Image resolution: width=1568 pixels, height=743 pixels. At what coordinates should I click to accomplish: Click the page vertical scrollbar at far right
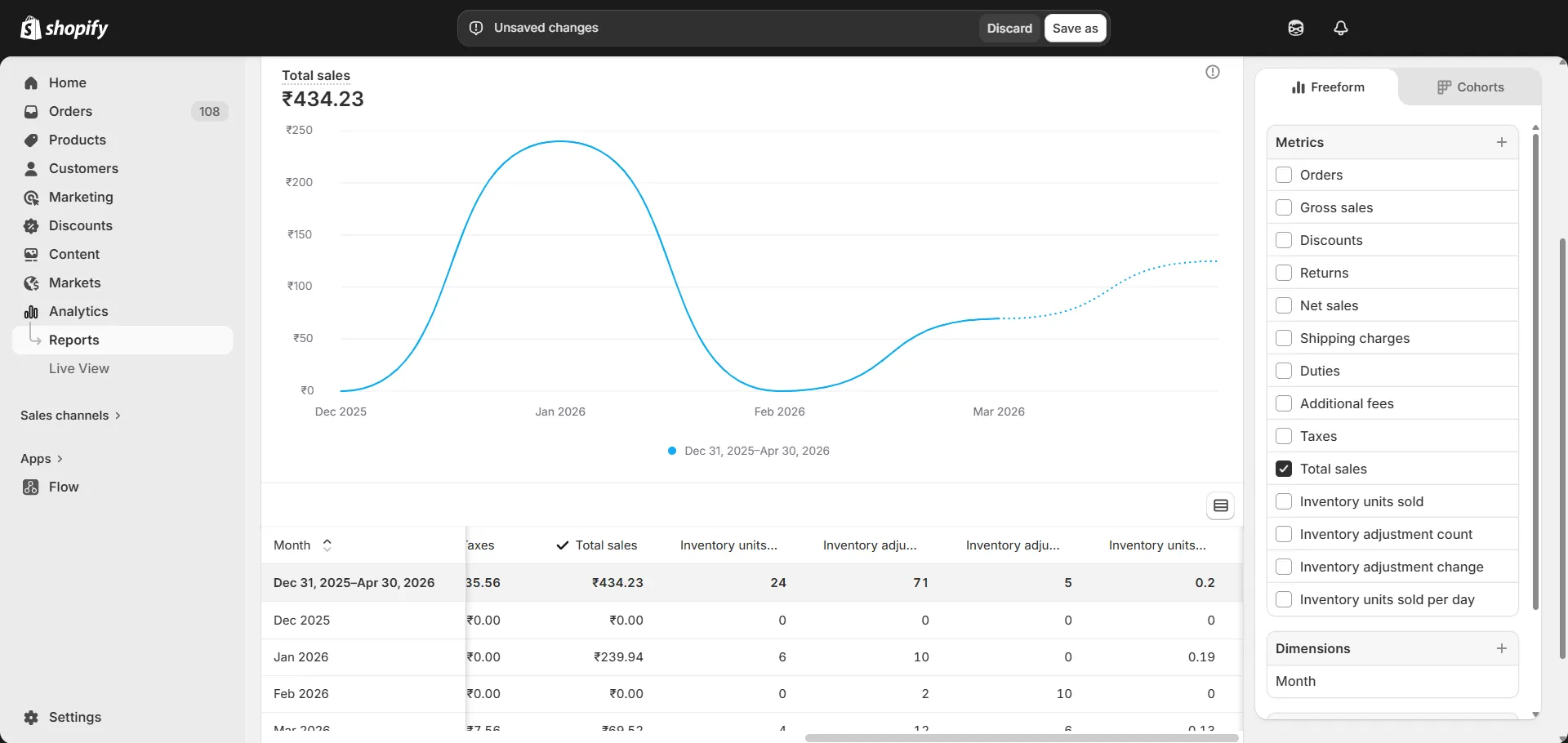pos(1563,449)
